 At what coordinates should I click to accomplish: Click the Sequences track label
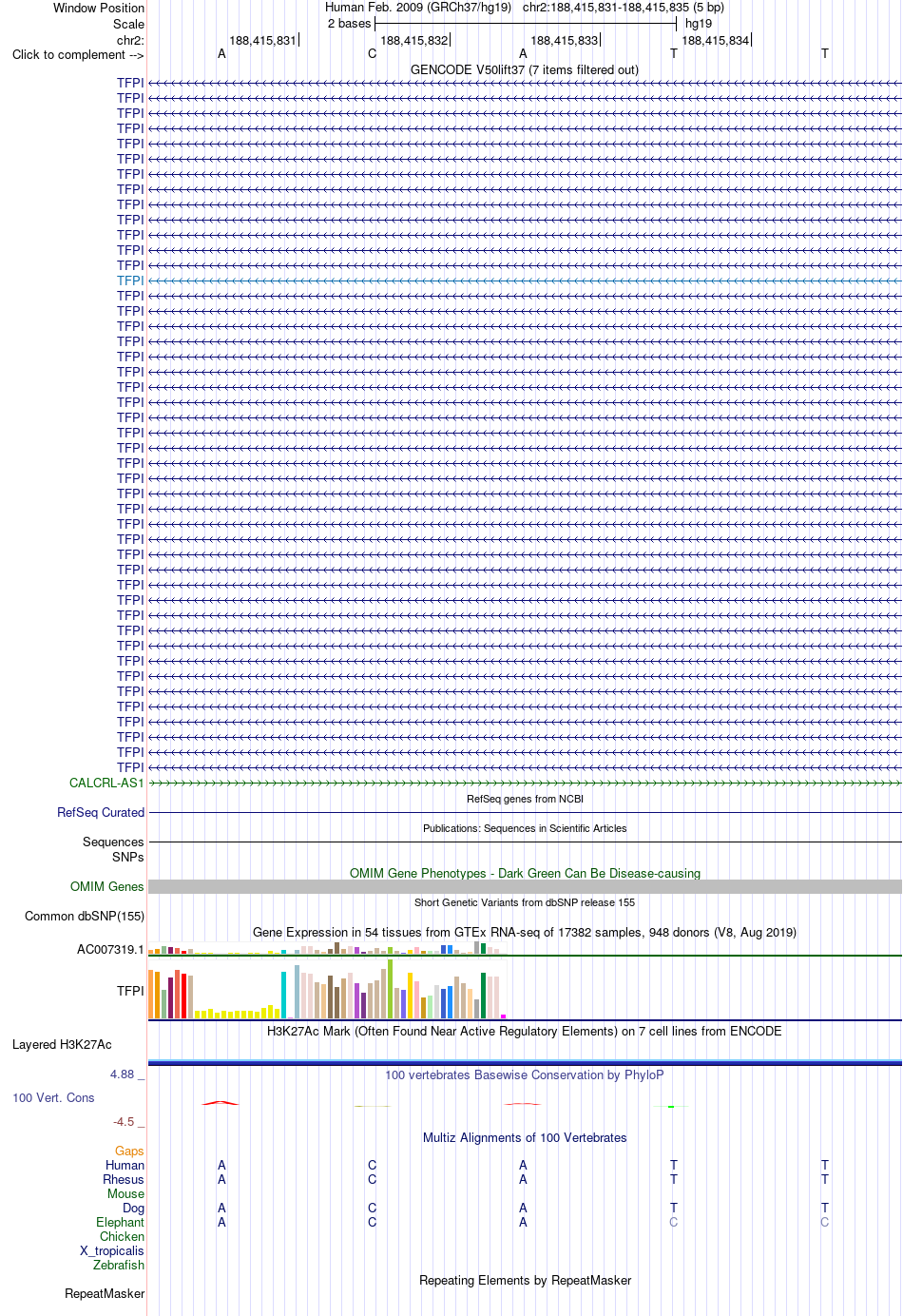pyautogui.click(x=113, y=842)
